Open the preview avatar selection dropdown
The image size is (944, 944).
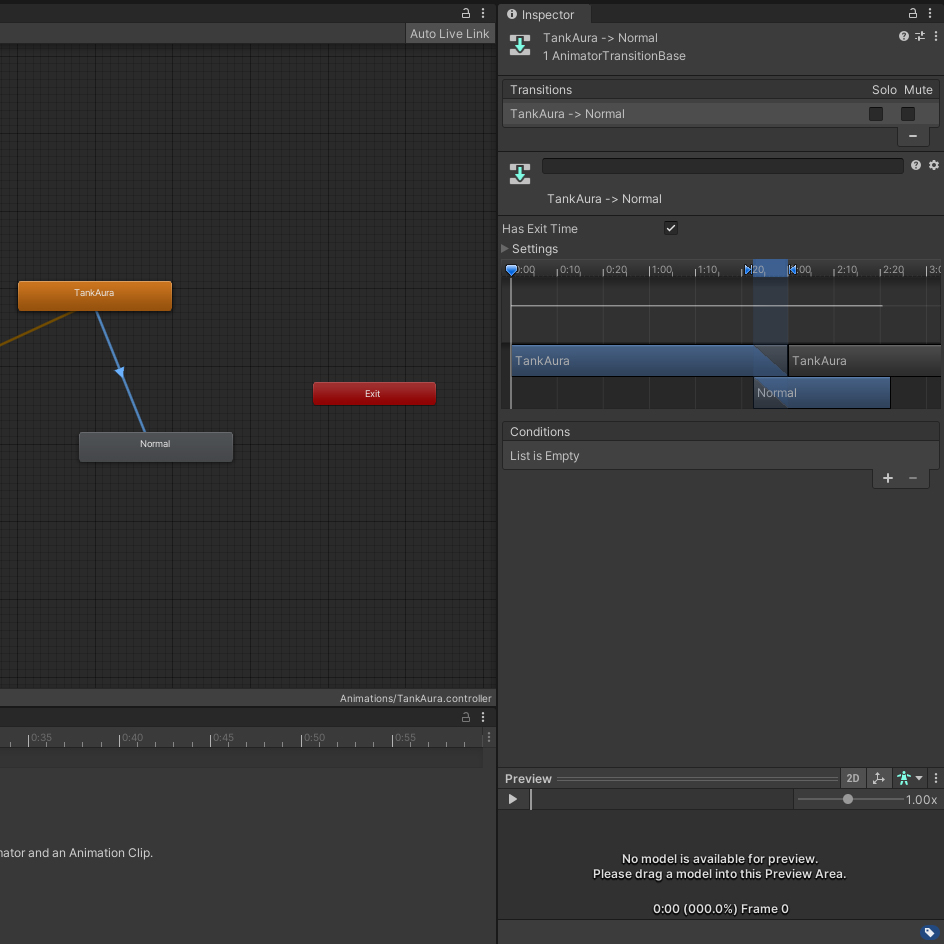910,778
